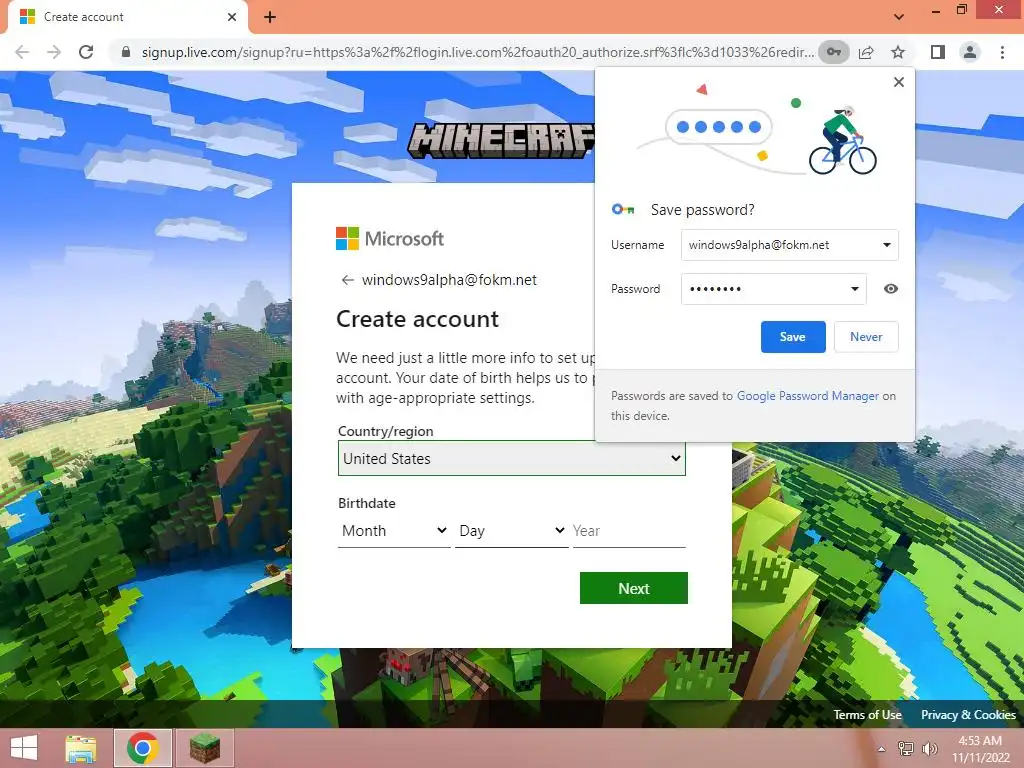1024x768 pixels.
Task: Click the green Next button
Action: [633, 588]
